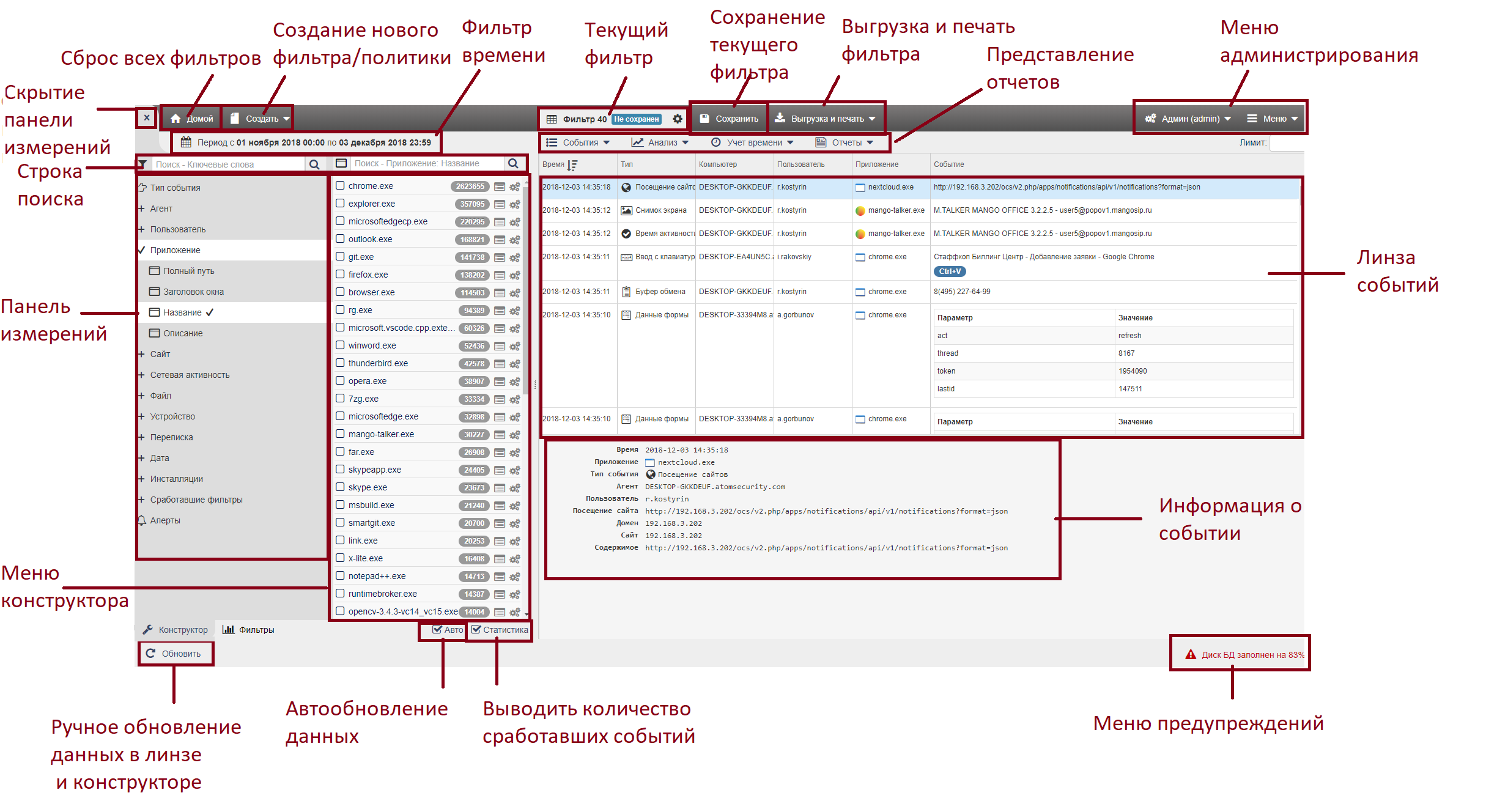Check the chrome.exe checkbox

point(340,186)
